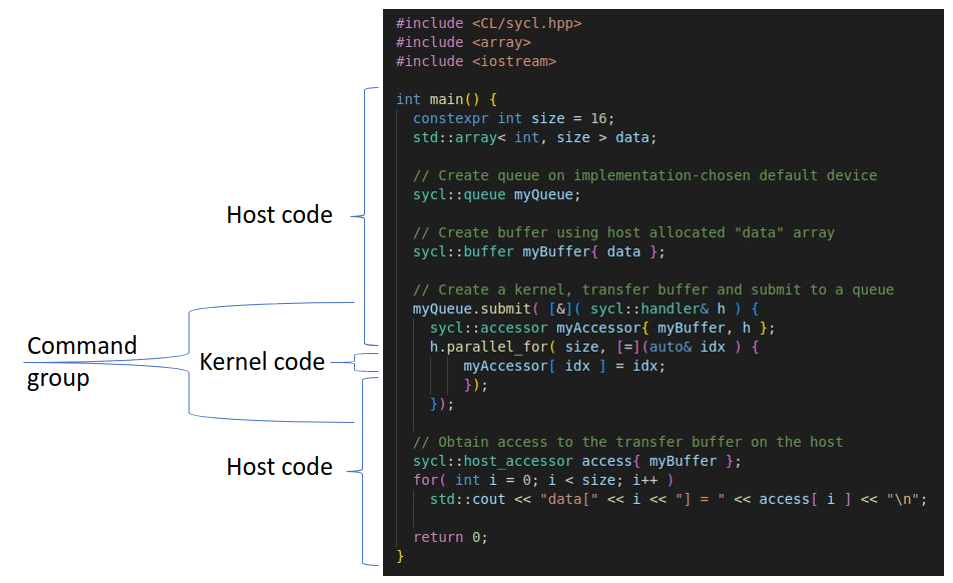The height and width of the screenshot is (583, 953).
Task: Click the upper "Host code" label
Action: point(279,215)
